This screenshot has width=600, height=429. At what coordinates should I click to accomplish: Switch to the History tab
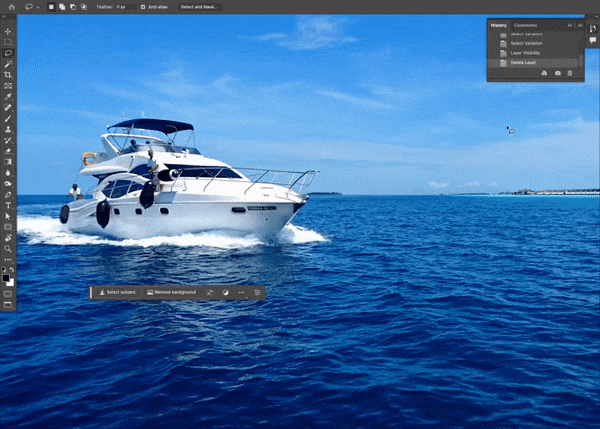pyautogui.click(x=498, y=25)
